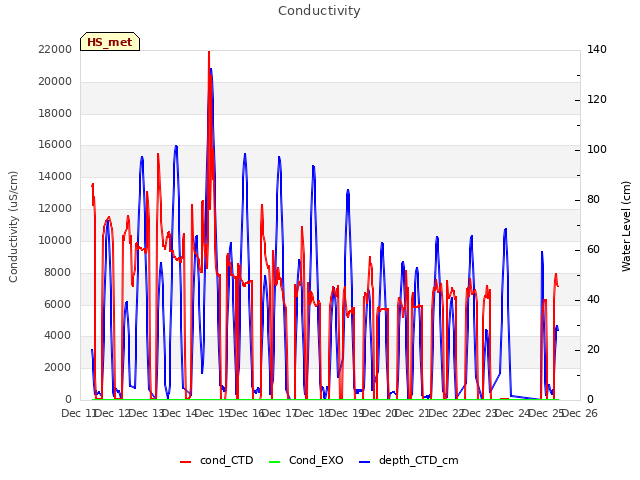Click the 4000 left axis value
The height and width of the screenshot is (480, 640).
coord(58,336)
